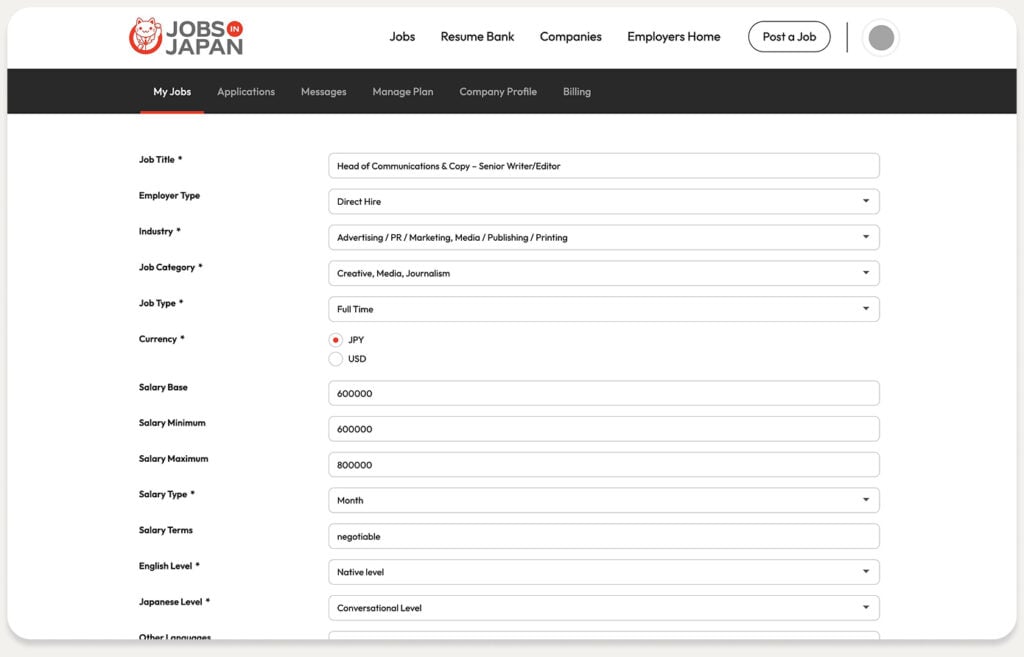The image size is (1024, 657).
Task: Select the USD currency radio button
Action: pos(336,359)
